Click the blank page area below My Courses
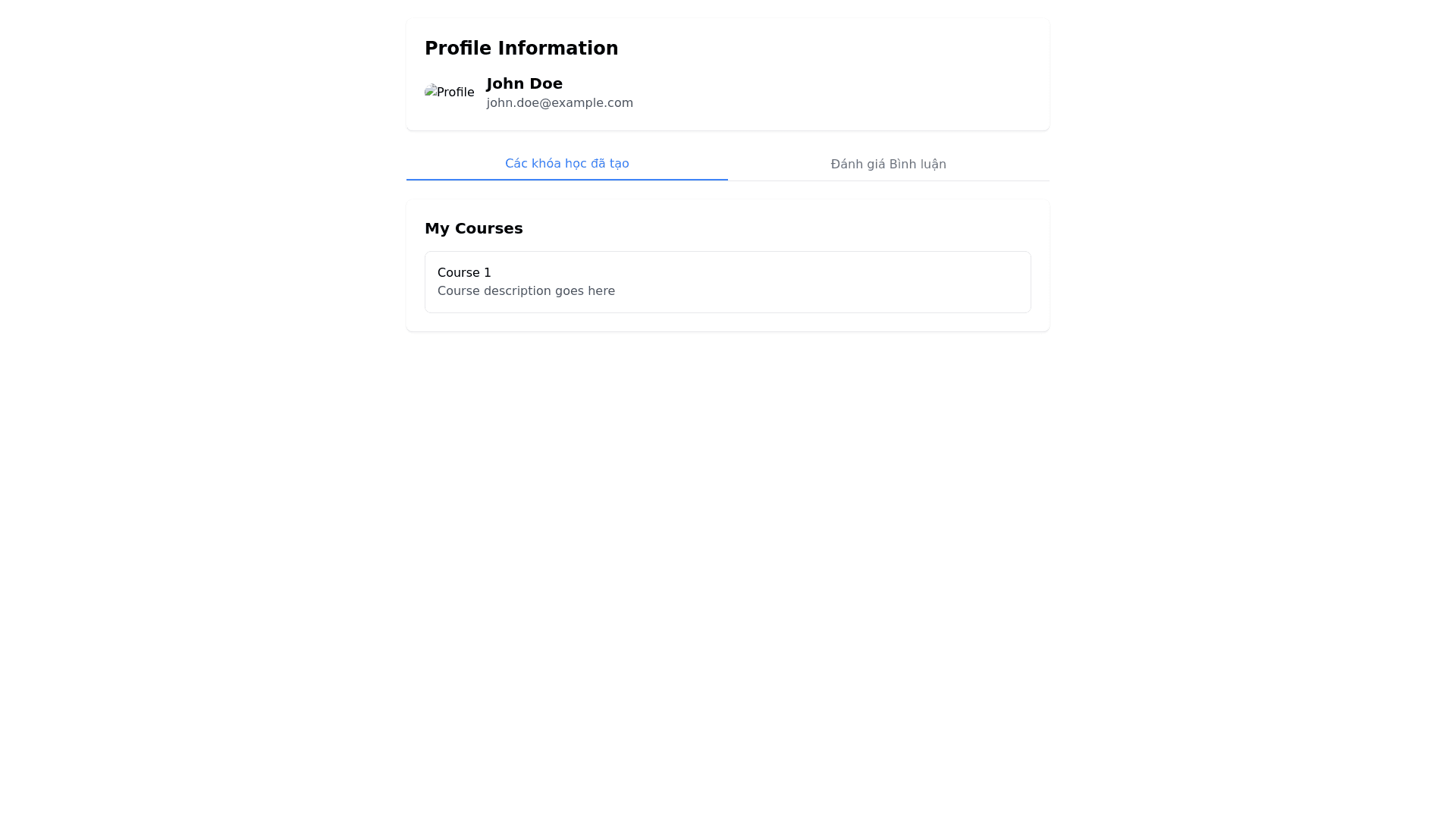The height and width of the screenshot is (819, 1456). click(727, 569)
